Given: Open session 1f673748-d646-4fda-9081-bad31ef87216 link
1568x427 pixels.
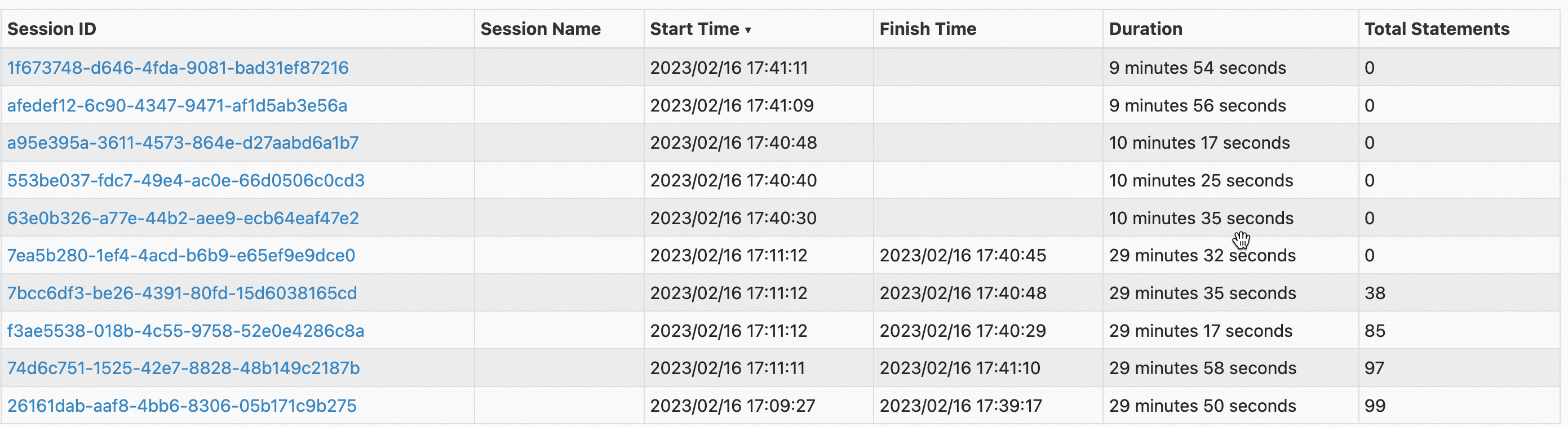Looking at the screenshot, I should click(178, 68).
